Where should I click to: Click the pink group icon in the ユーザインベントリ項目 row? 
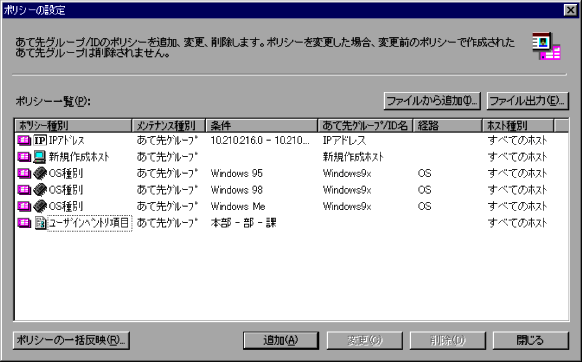pyautogui.click(x=24, y=223)
